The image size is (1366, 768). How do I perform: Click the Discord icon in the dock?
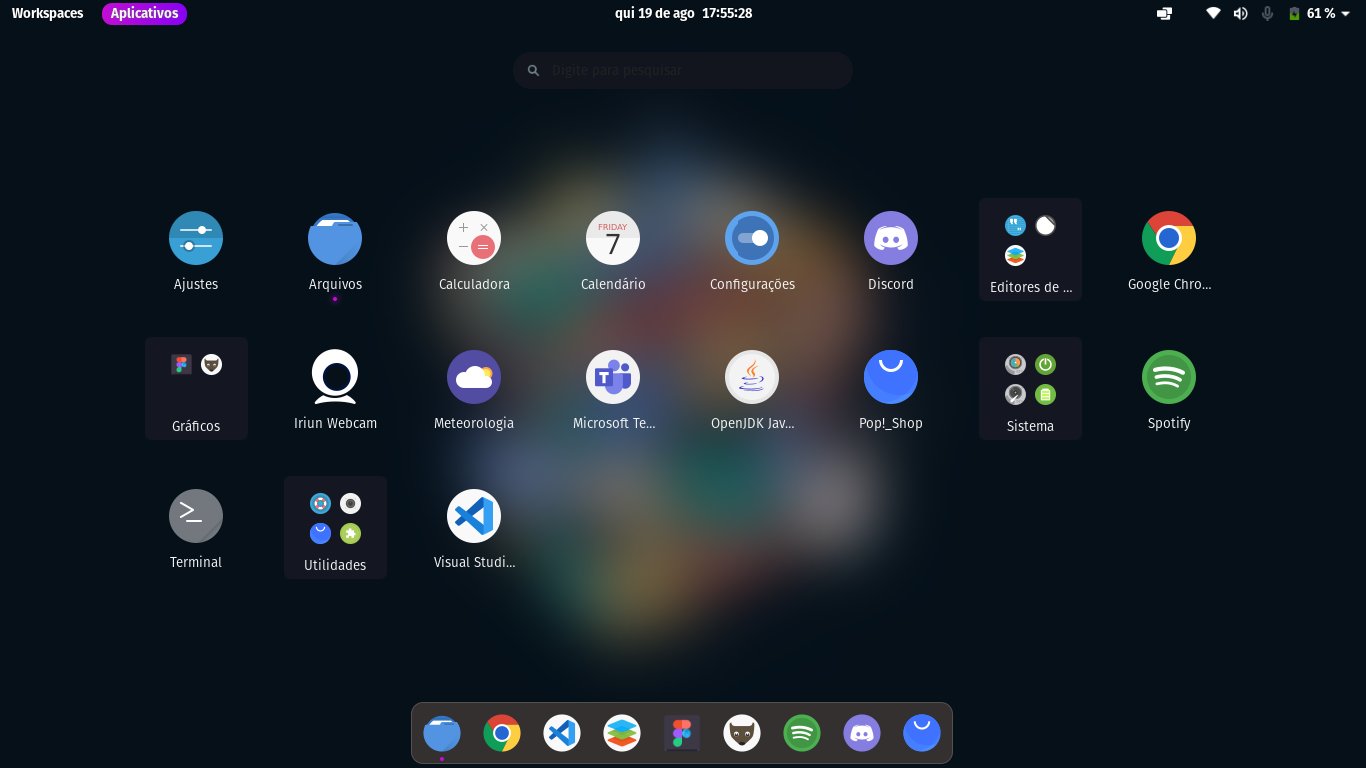pyautogui.click(x=862, y=734)
